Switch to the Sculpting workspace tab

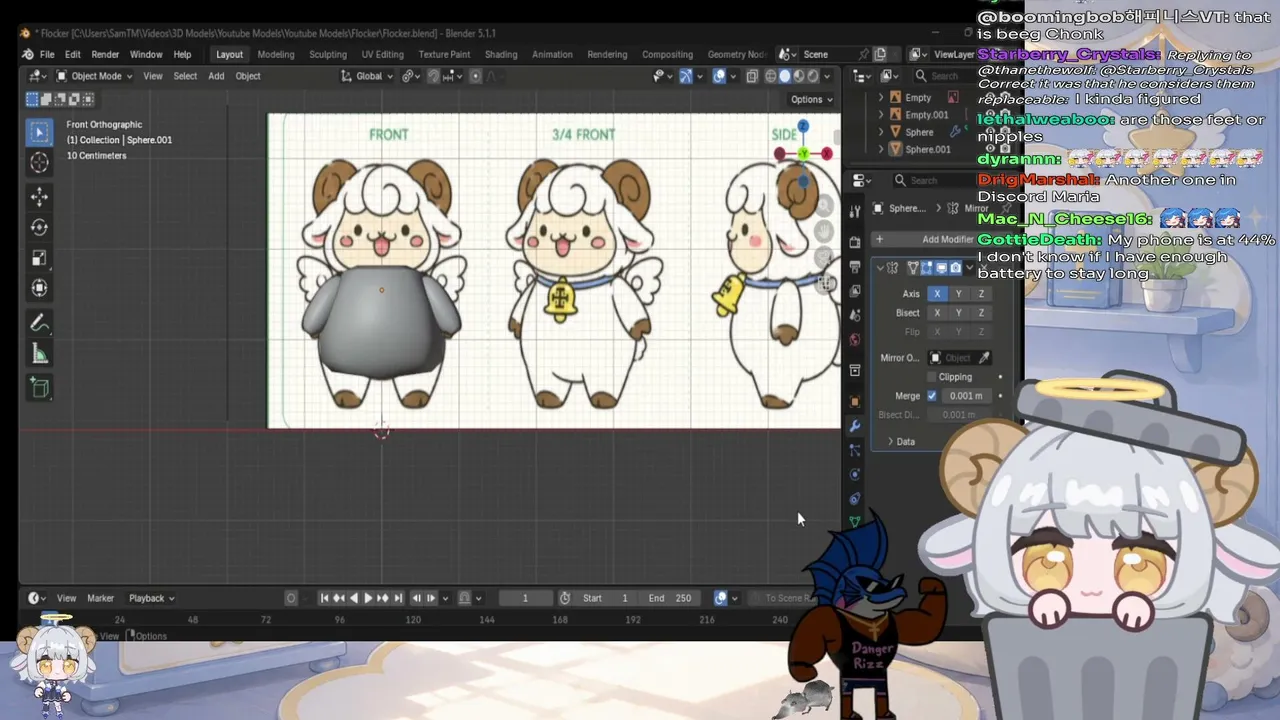point(328,54)
